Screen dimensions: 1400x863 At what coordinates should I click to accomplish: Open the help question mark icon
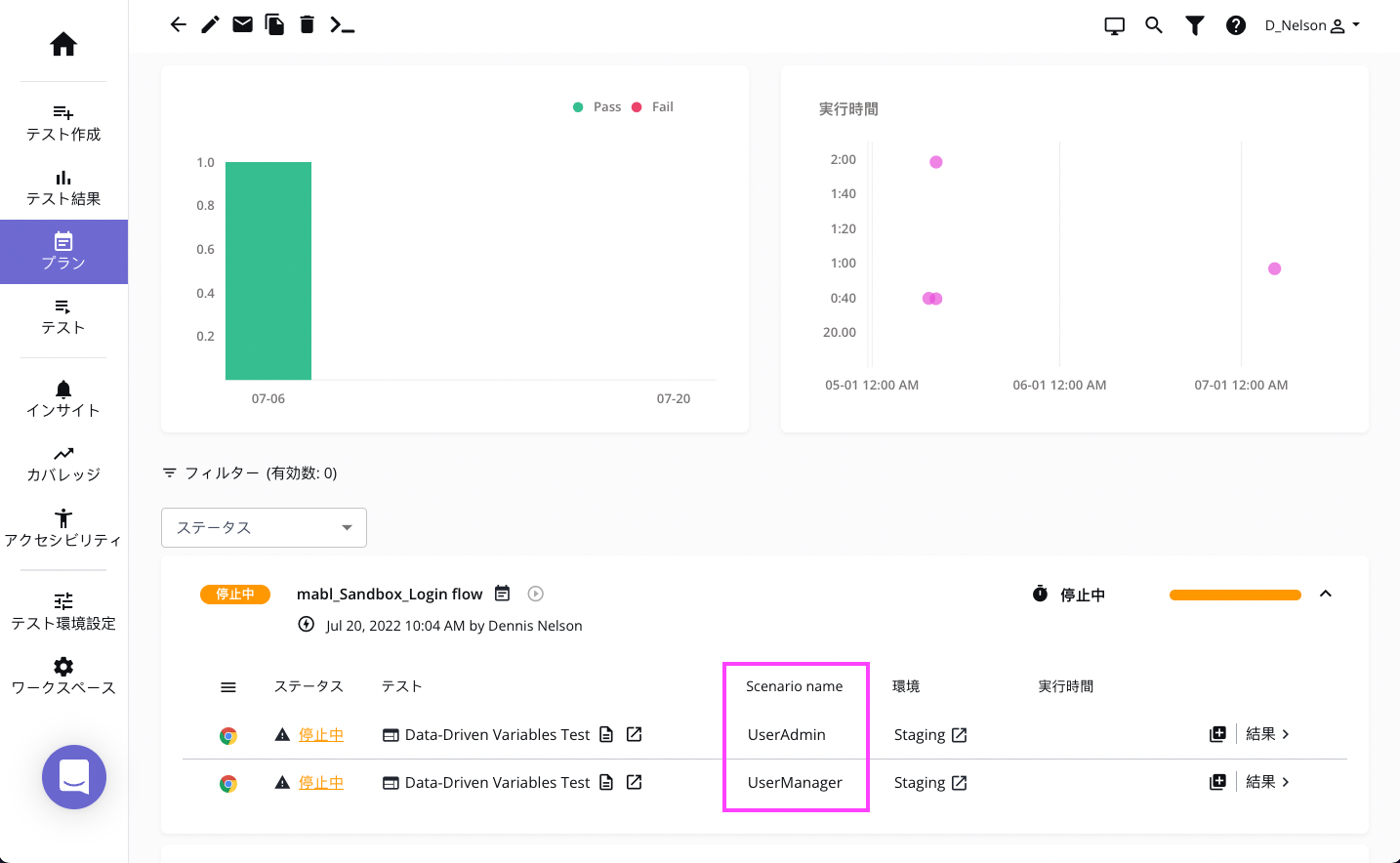pyautogui.click(x=1235, y=25)
